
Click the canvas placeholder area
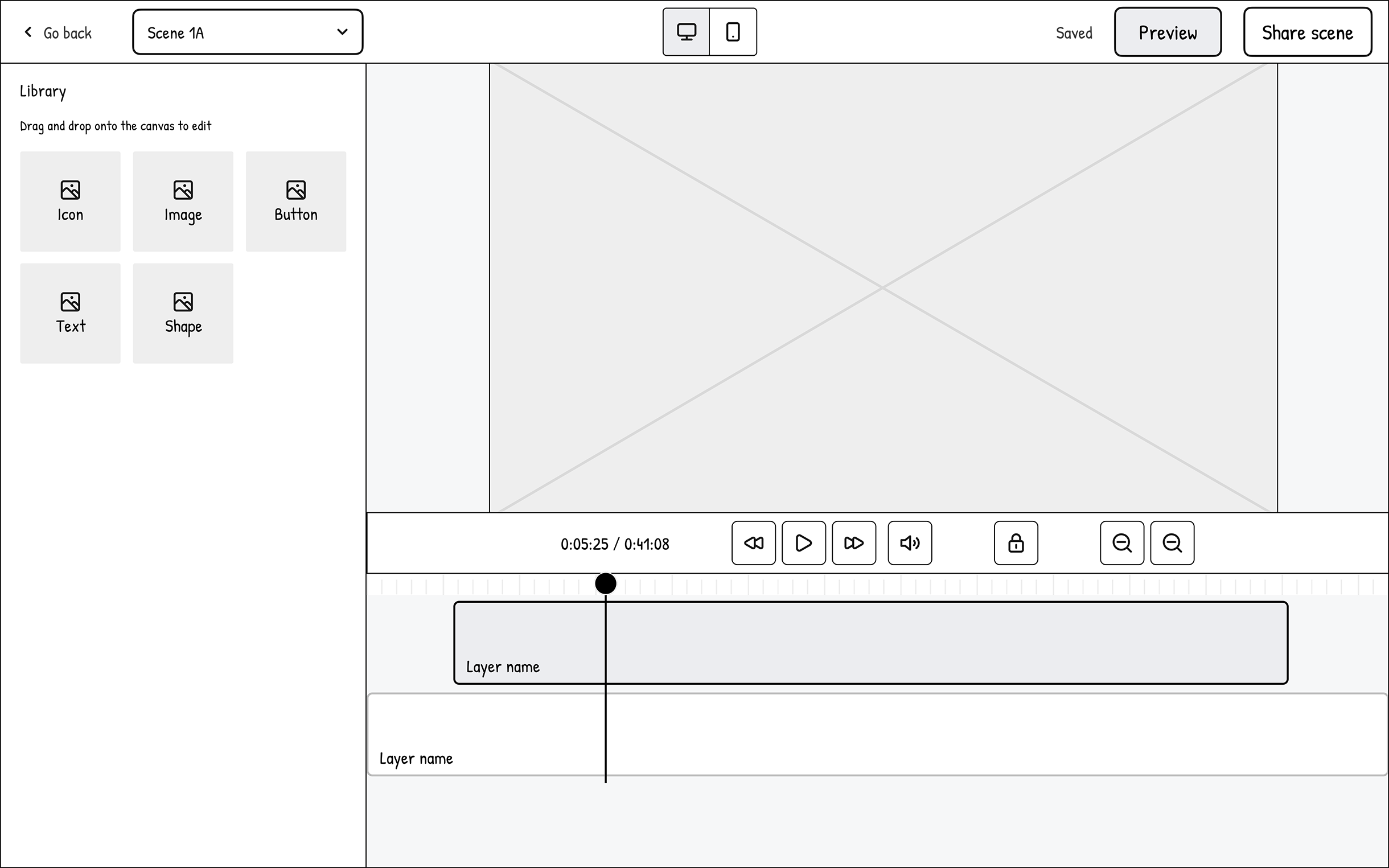tap(883, 287)
